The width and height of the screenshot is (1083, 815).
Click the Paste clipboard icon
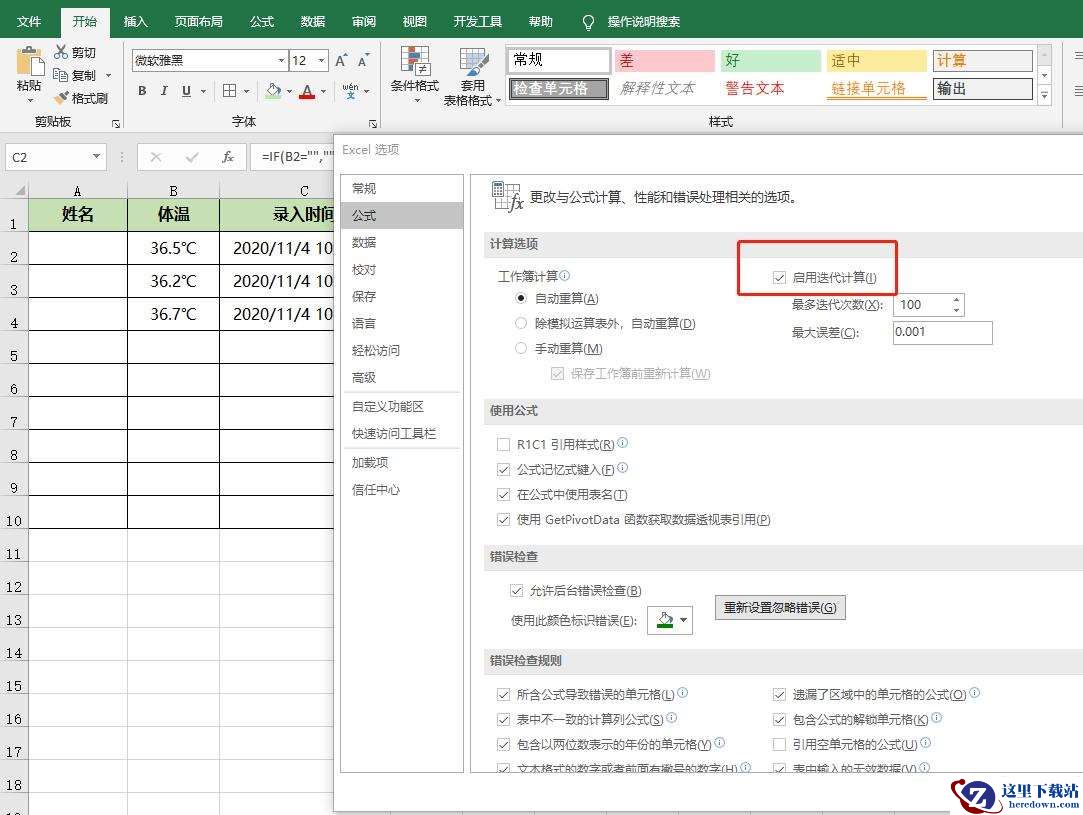pyautogui.click(x=29, y=61)
